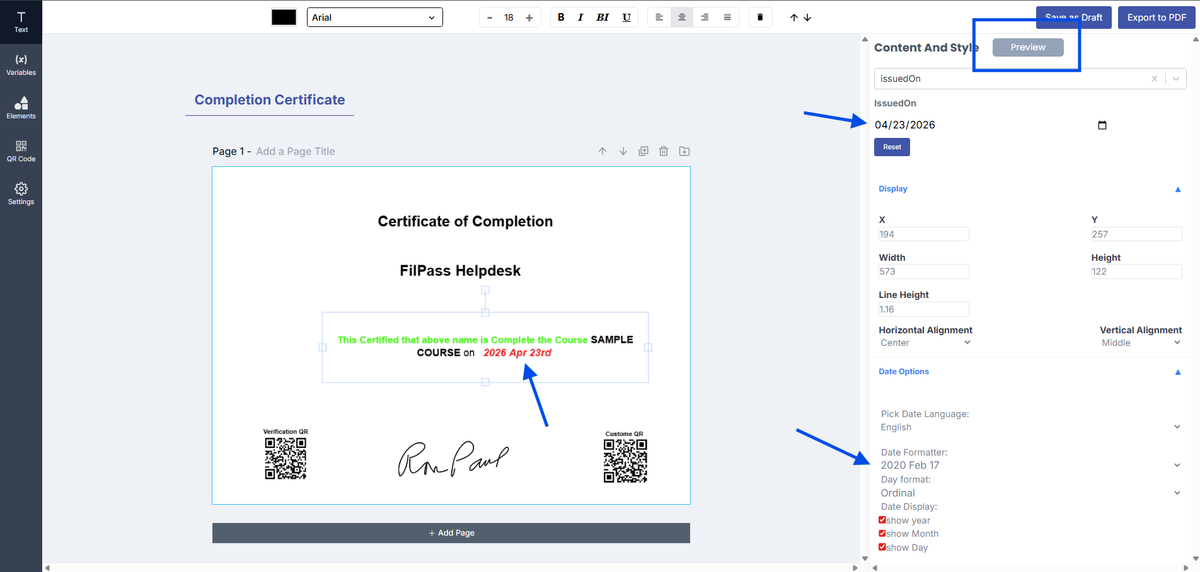Delete selected element with toolbar trash icon

(x=760, y=18)
